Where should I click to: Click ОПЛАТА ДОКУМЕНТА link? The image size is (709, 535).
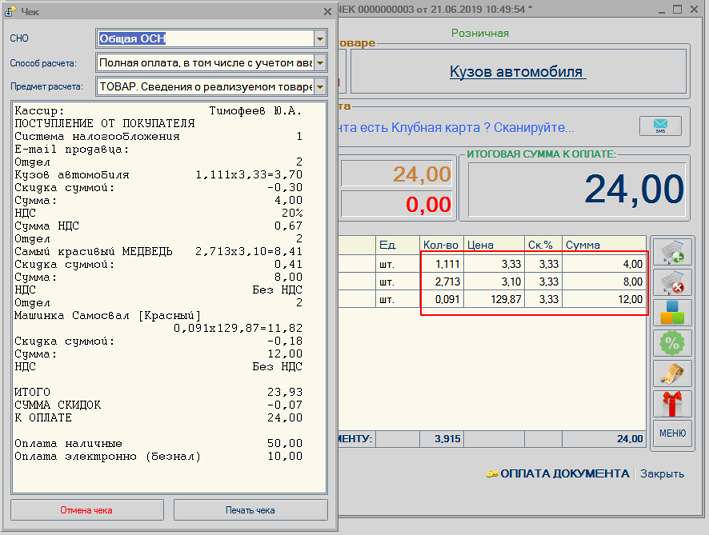click(x=558, y=473)
